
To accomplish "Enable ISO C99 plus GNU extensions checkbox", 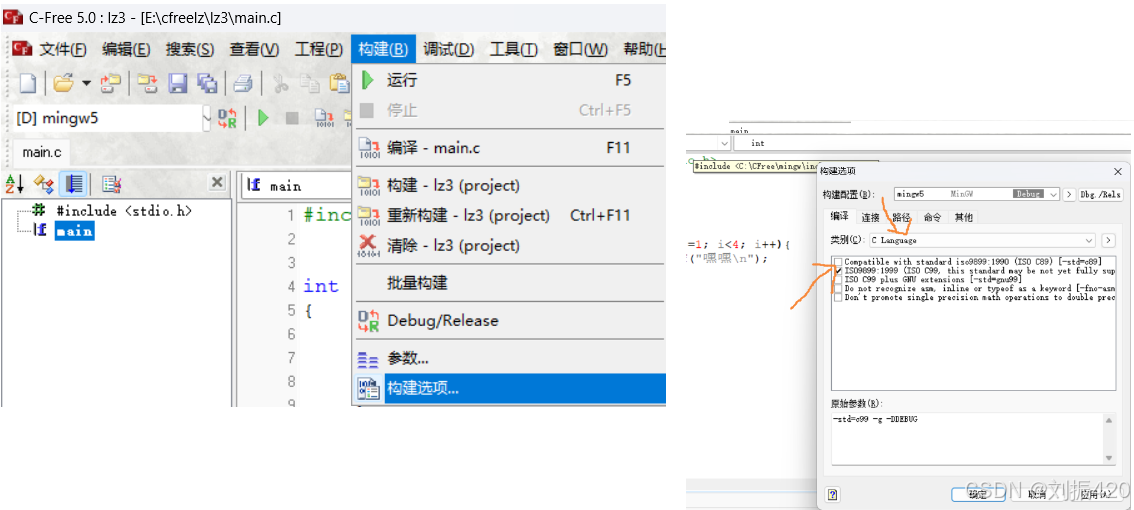I will 838,279.
